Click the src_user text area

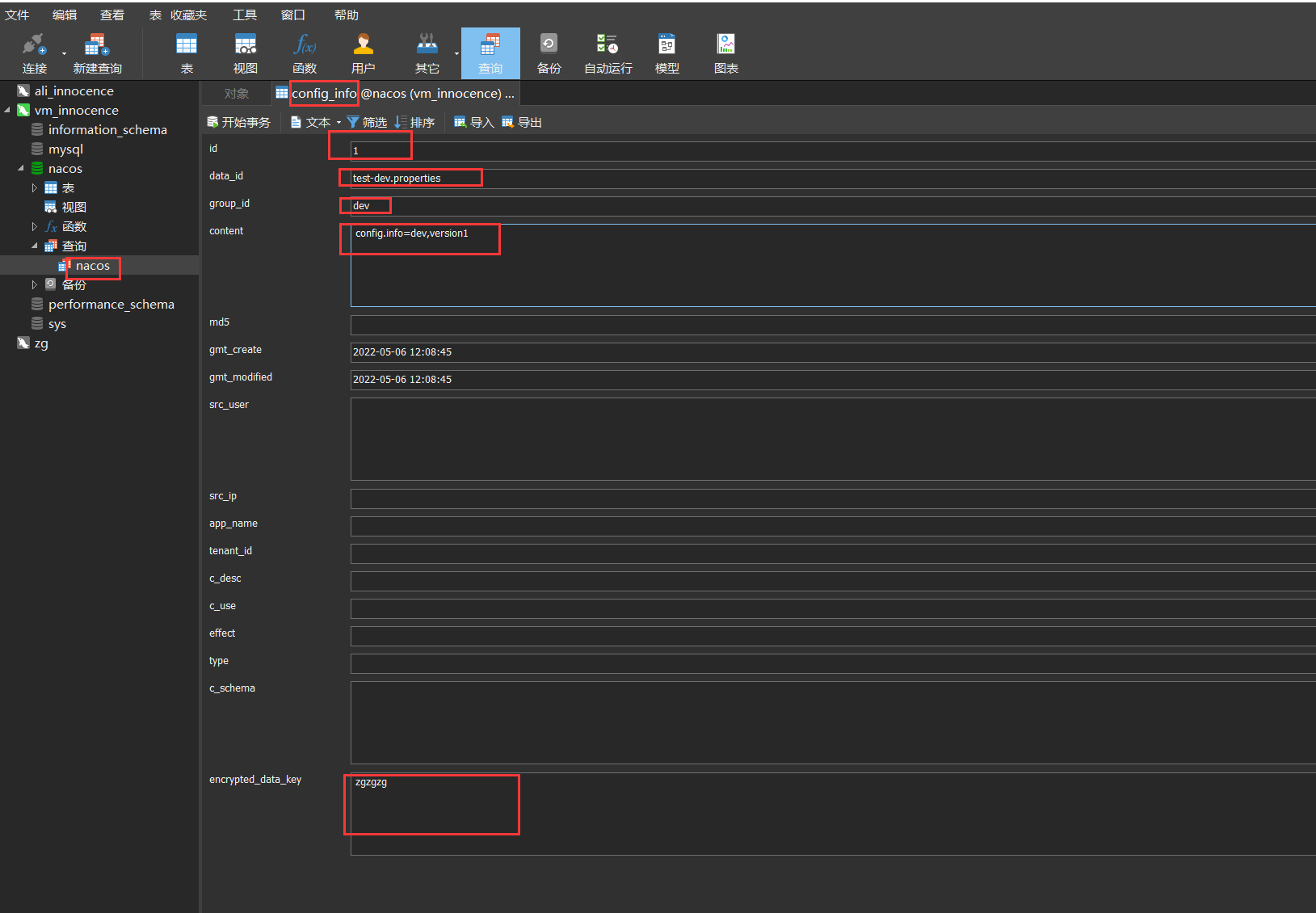pos(833,439)
